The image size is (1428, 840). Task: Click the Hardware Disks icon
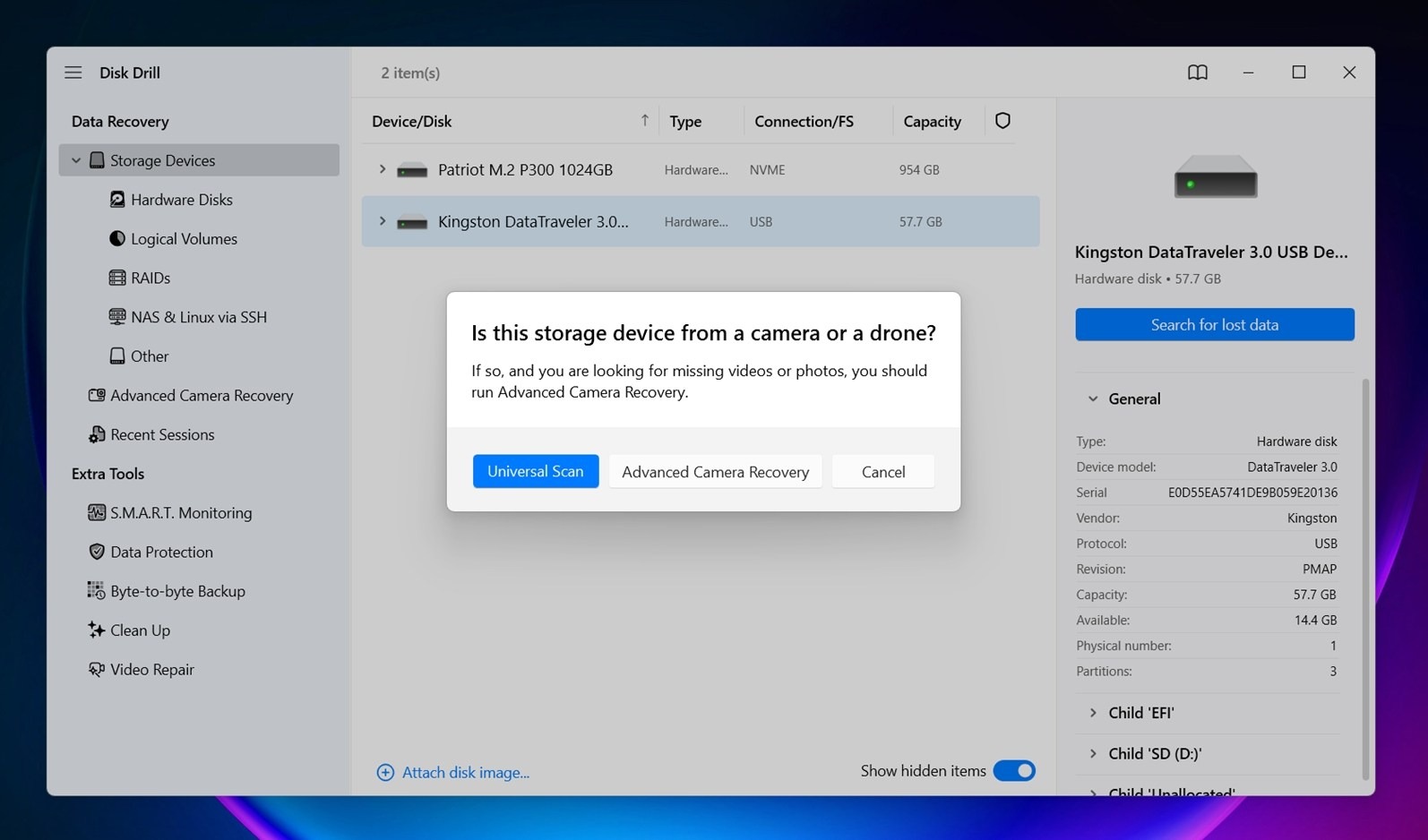[117, 200]
